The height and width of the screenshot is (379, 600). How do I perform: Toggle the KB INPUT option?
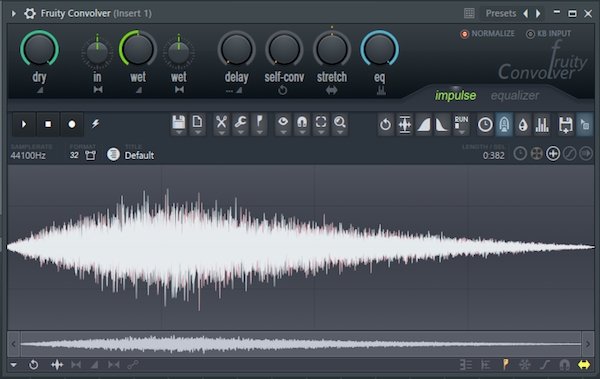pos(549,34)
